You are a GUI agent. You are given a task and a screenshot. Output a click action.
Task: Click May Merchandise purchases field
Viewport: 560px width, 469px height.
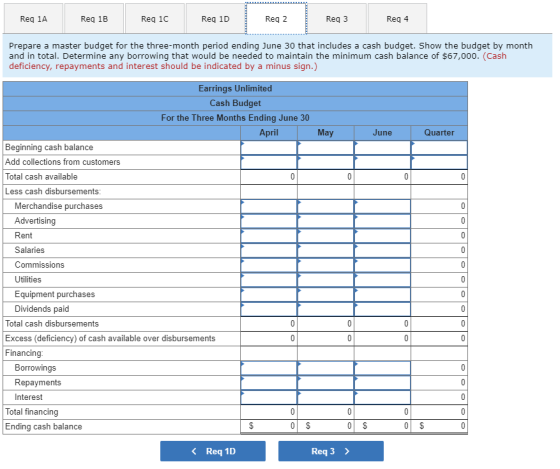coord(326,206)
